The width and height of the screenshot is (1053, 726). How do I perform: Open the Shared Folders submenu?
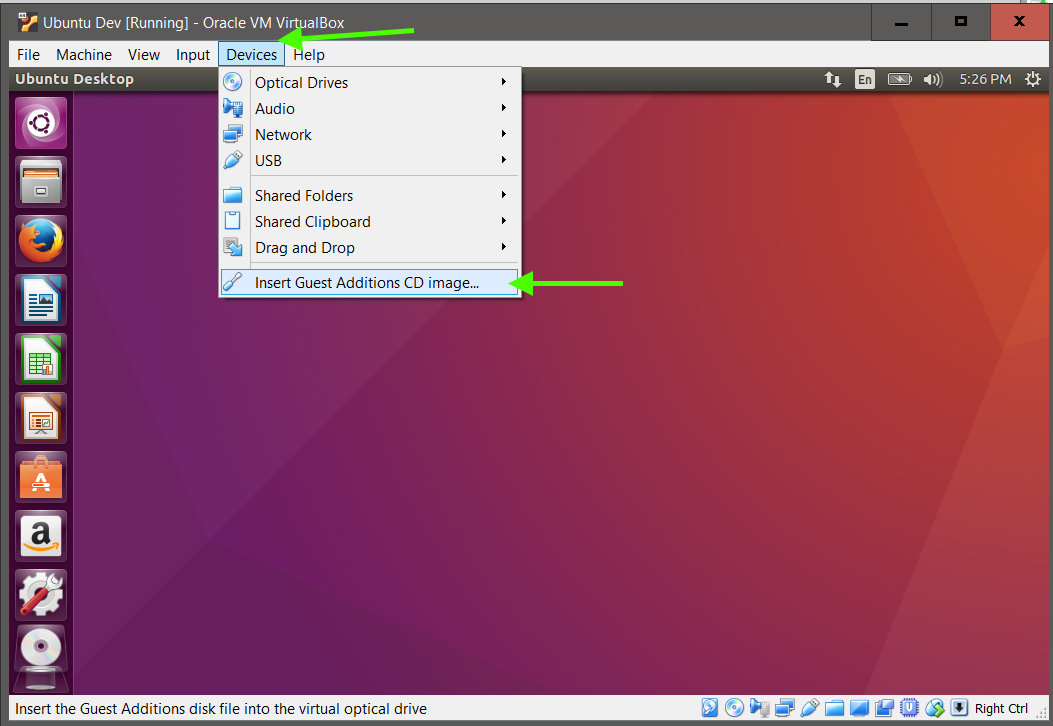tap(369, 195)
